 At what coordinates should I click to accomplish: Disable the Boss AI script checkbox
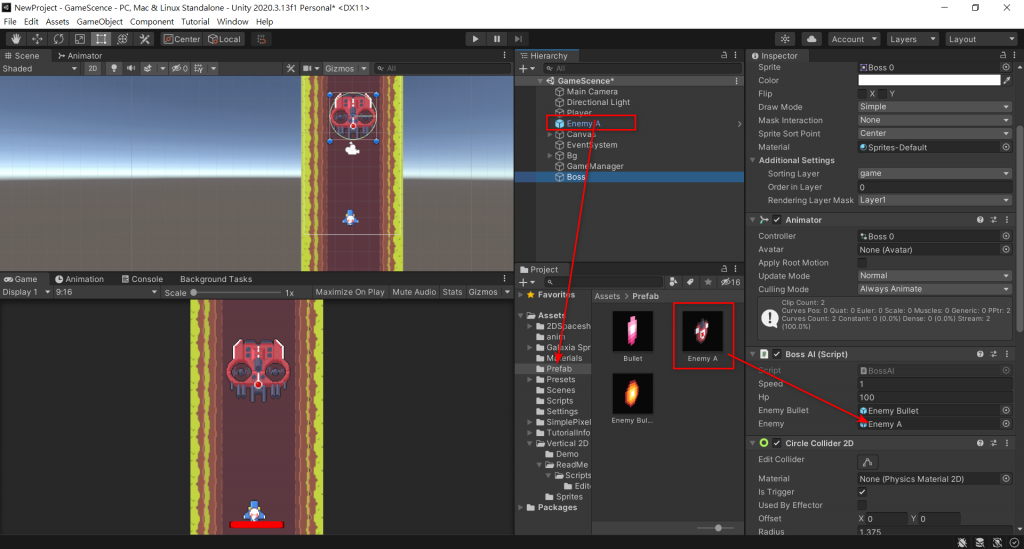coord(776,354)
